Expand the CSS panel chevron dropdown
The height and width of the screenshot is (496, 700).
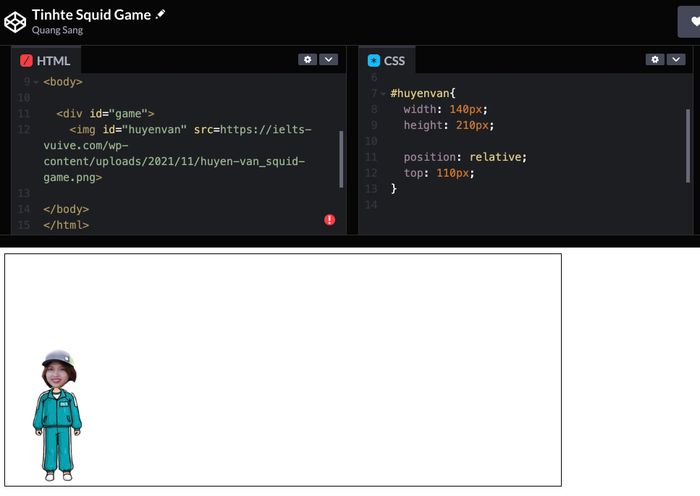pos(675,60)
